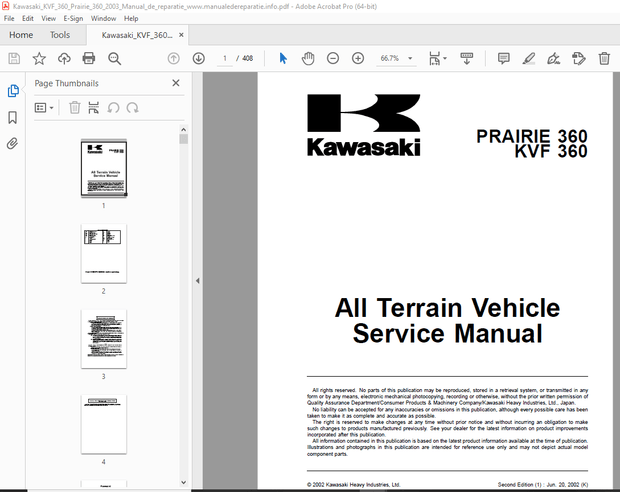Open the Help menu
Viewport: 620px width, 492px height.
point(131,18)
